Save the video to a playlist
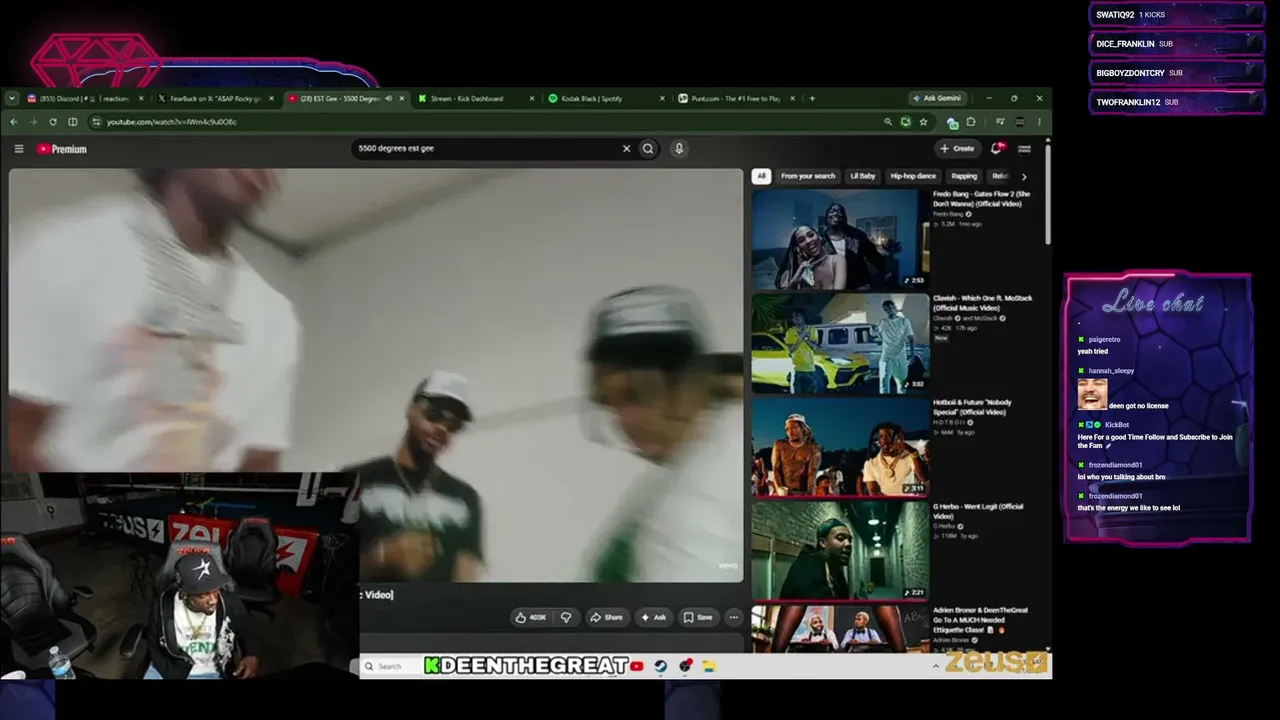1280x720 pixels. (697, 617)
